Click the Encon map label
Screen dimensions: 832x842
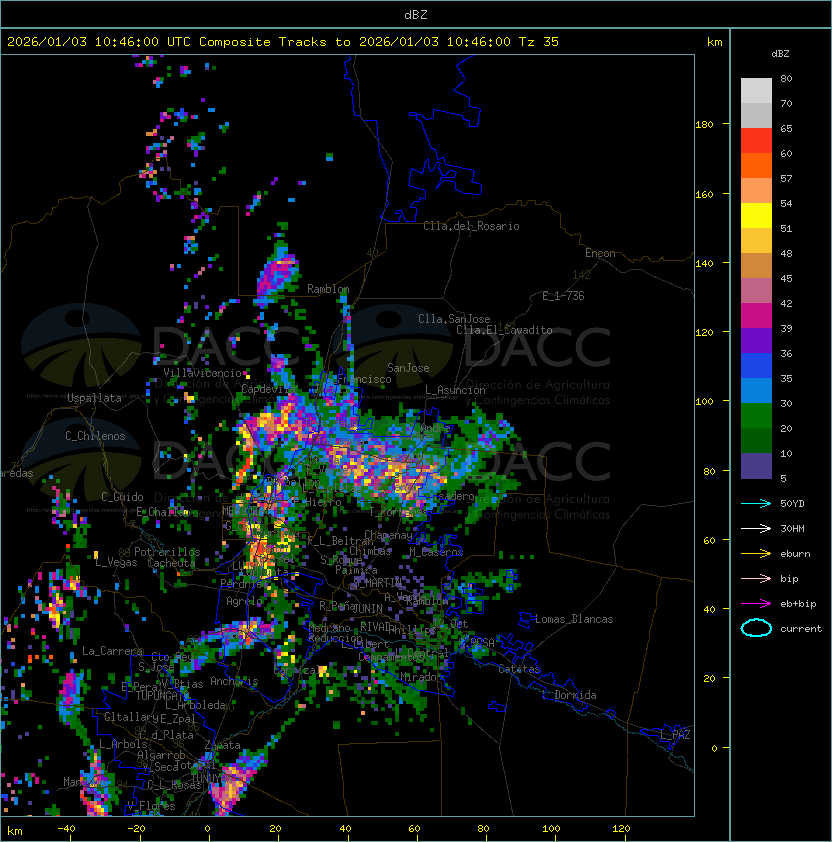click(x=600, y=253)
